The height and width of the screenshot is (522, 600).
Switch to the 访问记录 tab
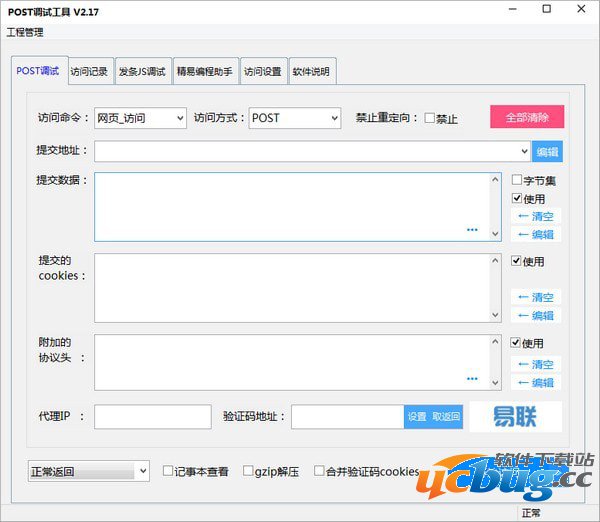[89, 72]
